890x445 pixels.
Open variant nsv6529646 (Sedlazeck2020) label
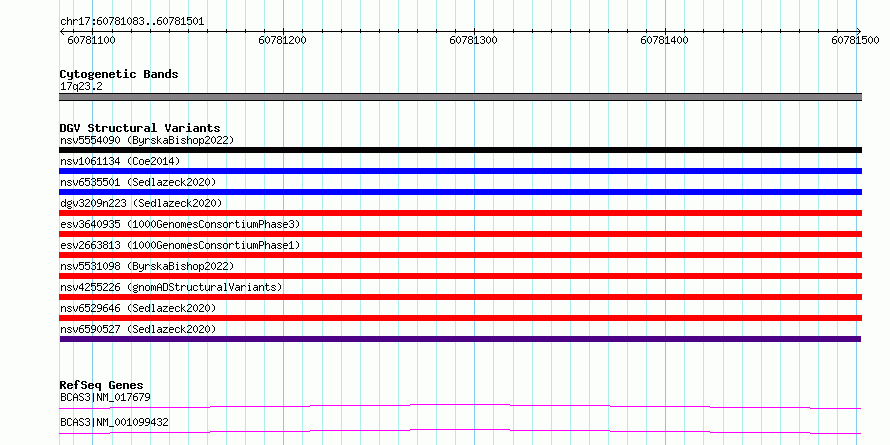click(x=138, y=308)
